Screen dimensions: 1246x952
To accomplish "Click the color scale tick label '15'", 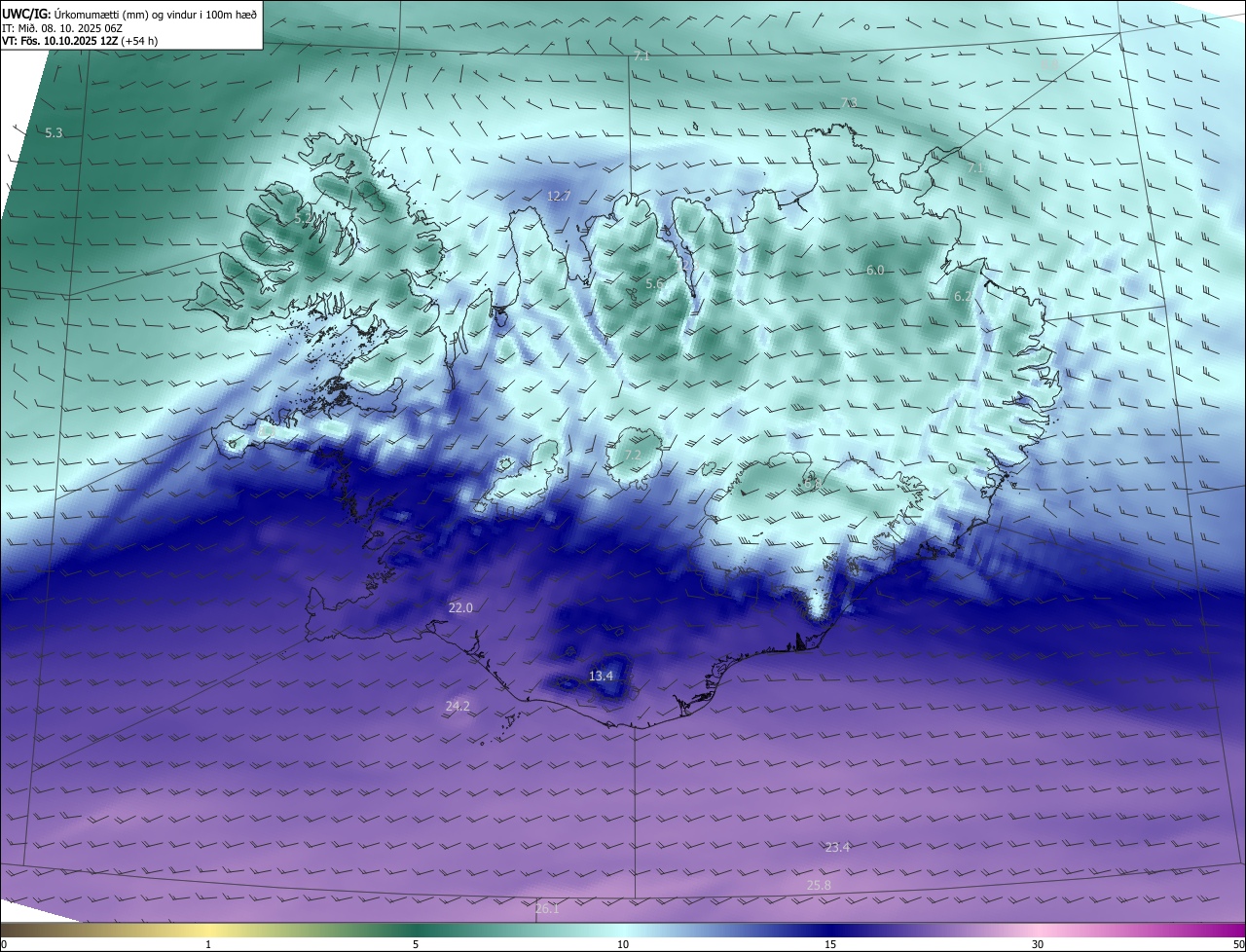I will pos(830,944).
